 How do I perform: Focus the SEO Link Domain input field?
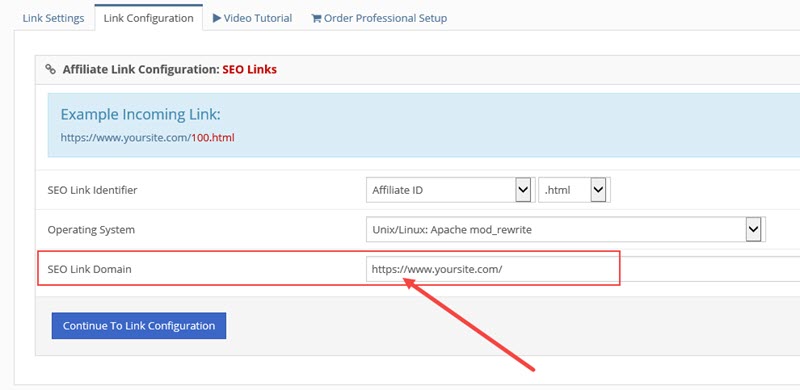tap(583, 269)
